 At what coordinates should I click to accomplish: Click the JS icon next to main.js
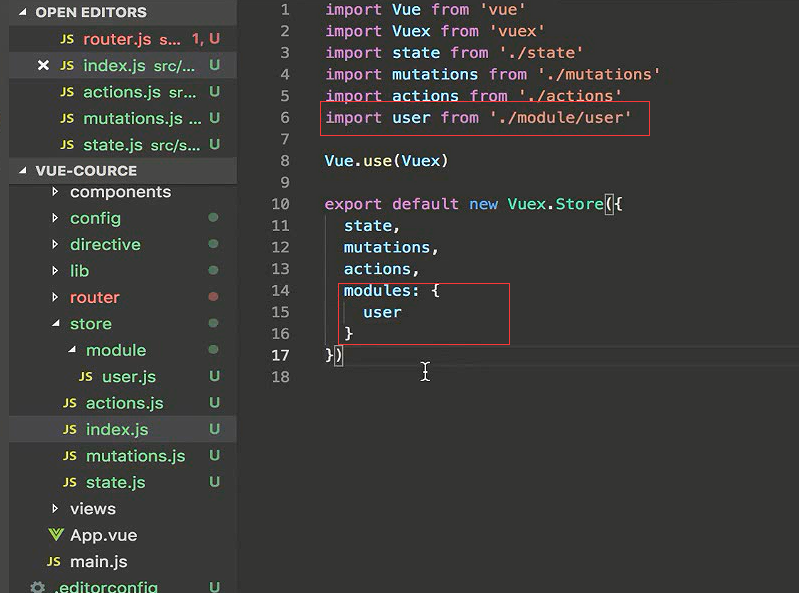(54, 561)
